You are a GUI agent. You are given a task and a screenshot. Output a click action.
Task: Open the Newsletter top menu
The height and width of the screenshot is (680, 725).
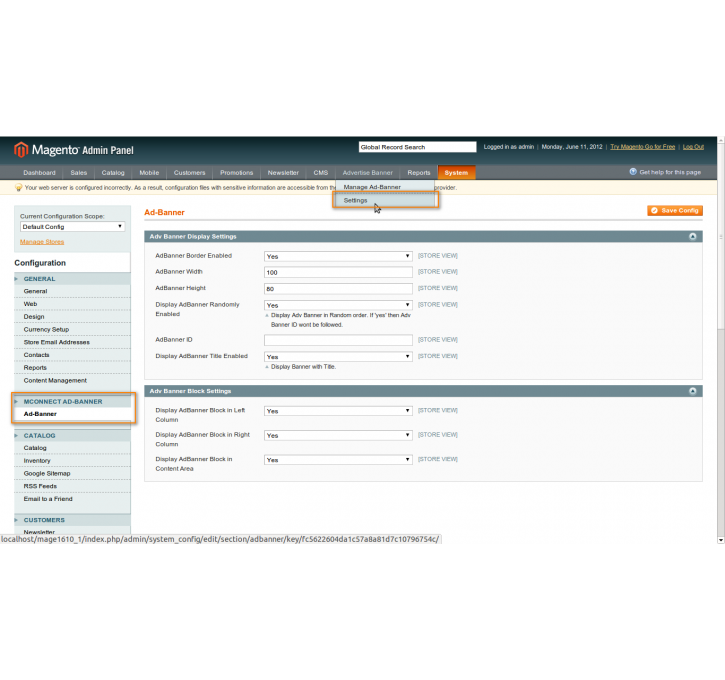[283, 172]
